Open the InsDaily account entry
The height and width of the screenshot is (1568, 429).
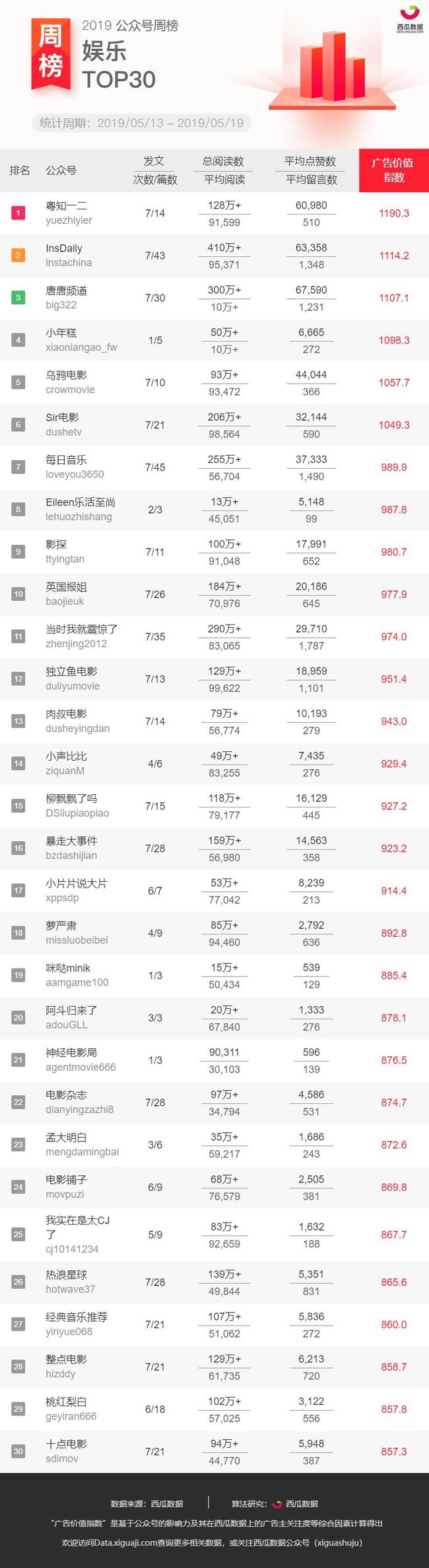pos(69,256)
